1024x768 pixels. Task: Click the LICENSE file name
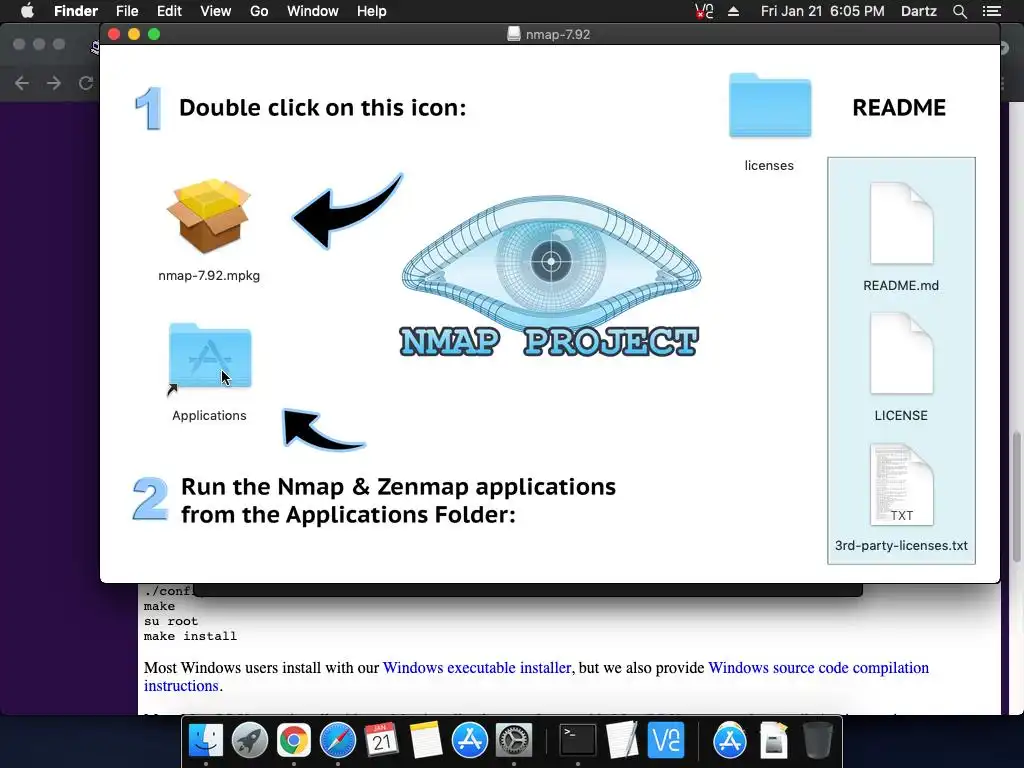coord(901,415)
